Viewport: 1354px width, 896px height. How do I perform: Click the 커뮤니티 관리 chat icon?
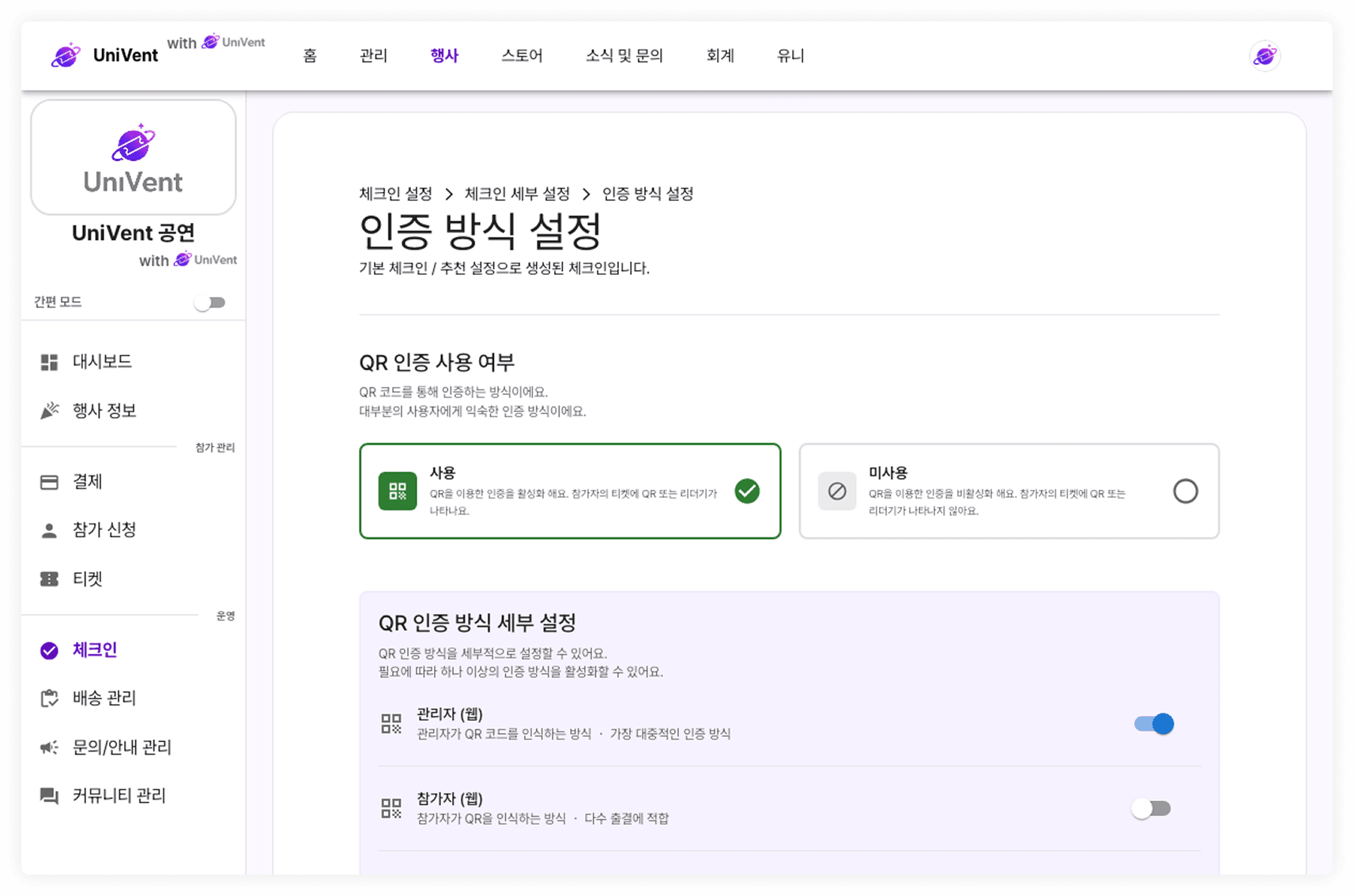pos(49,796)
